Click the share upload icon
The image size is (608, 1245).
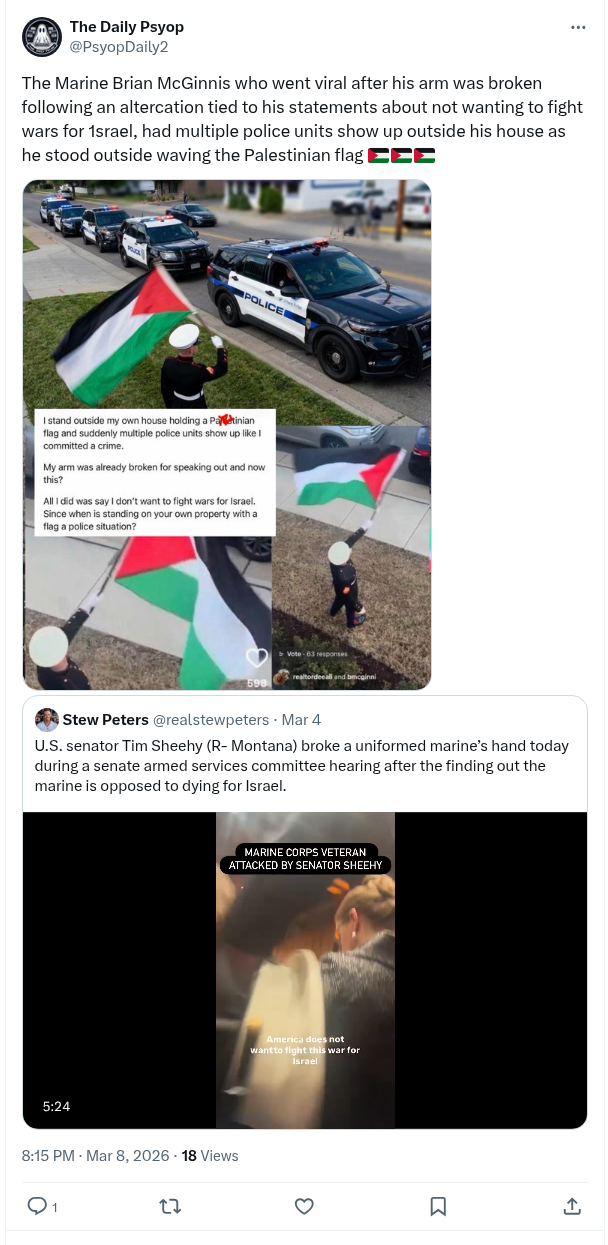[x=572, y=1206]
